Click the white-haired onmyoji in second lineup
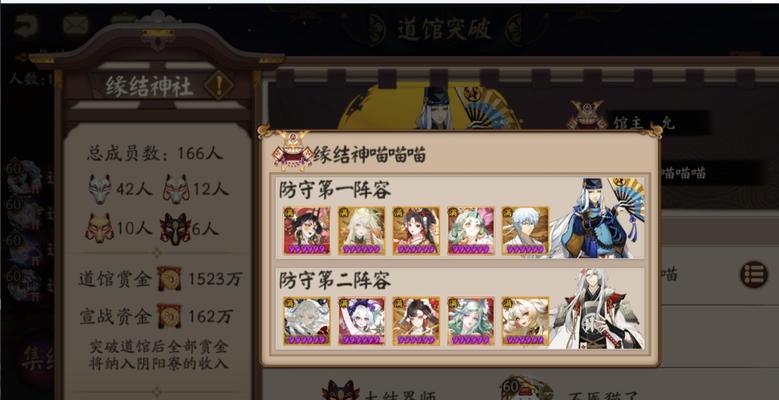The width and height of the screenshot is (779, 400). coord(596,309)
